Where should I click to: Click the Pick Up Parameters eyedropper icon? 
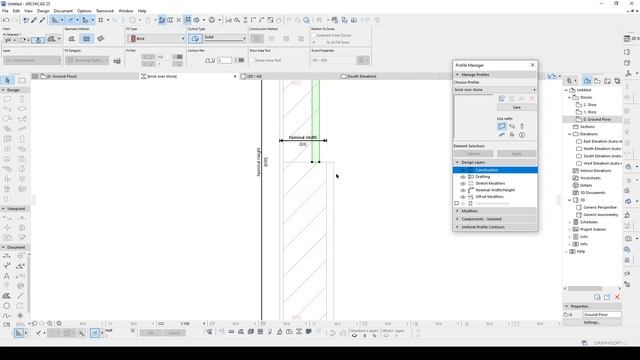point(34,20)
